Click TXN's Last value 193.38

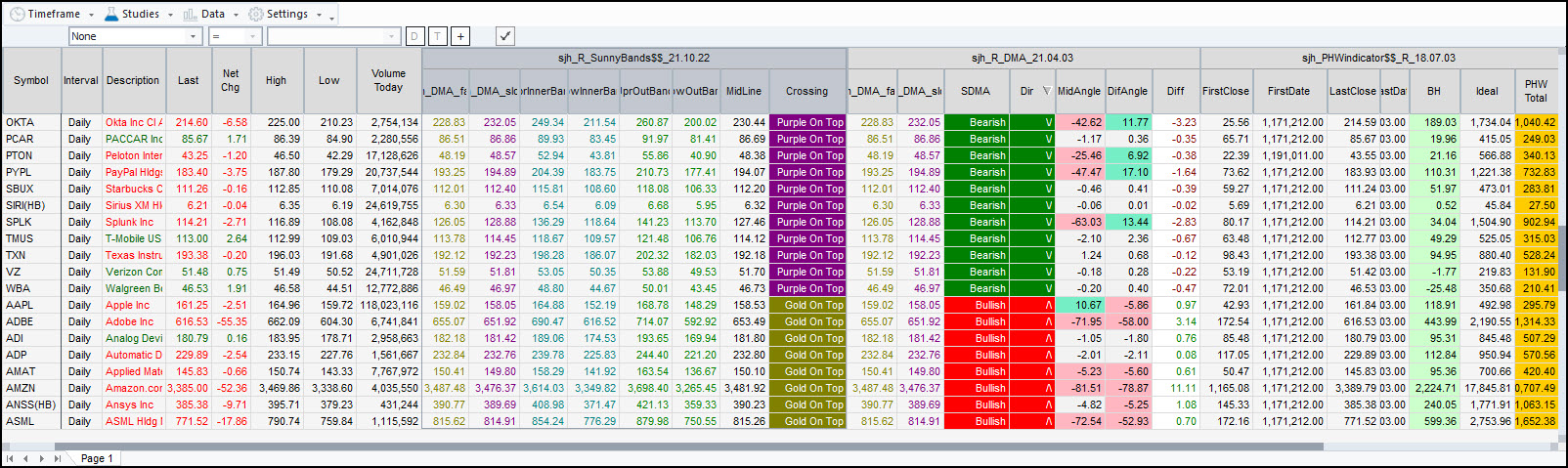(188, 255)
